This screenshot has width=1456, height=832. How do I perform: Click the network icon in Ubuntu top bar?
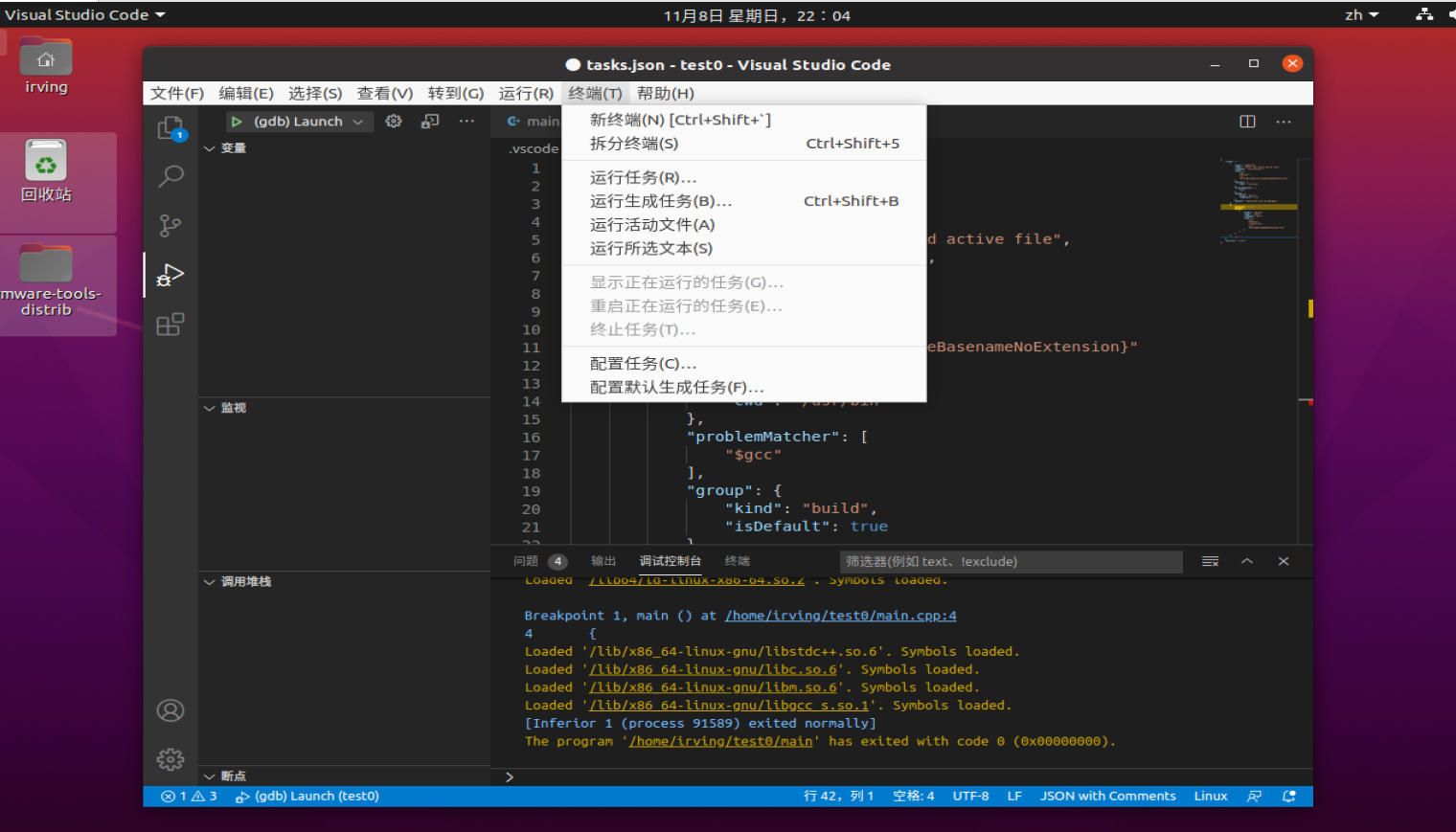(1424, 14)
